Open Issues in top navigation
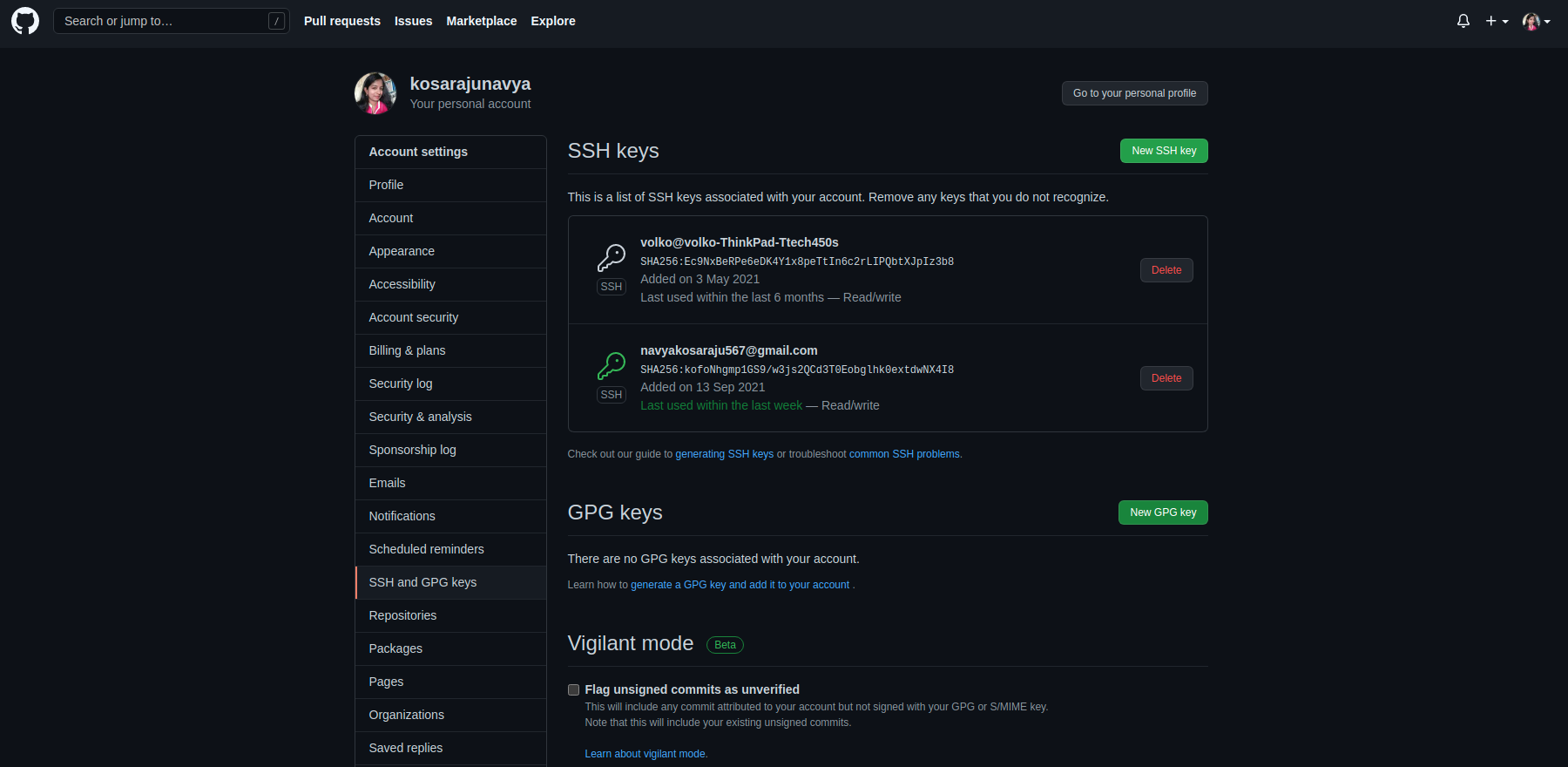This screenshot has width=1568, height=767. 413,21
